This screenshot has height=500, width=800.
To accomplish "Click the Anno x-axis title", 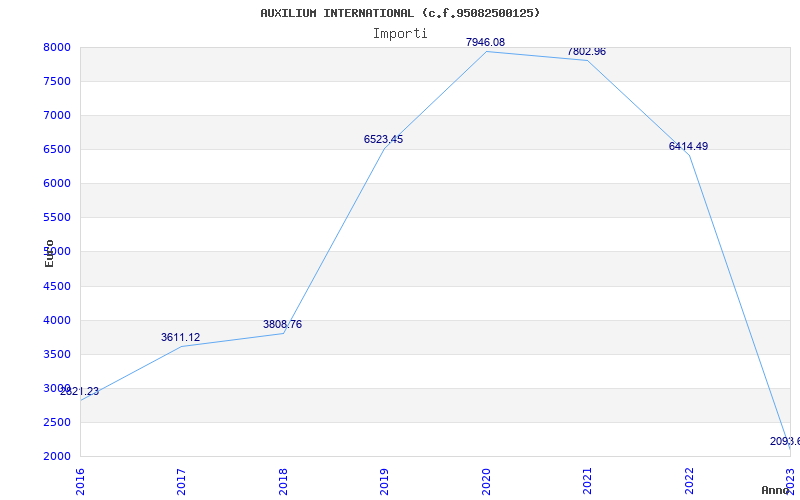I will point(776,490).
